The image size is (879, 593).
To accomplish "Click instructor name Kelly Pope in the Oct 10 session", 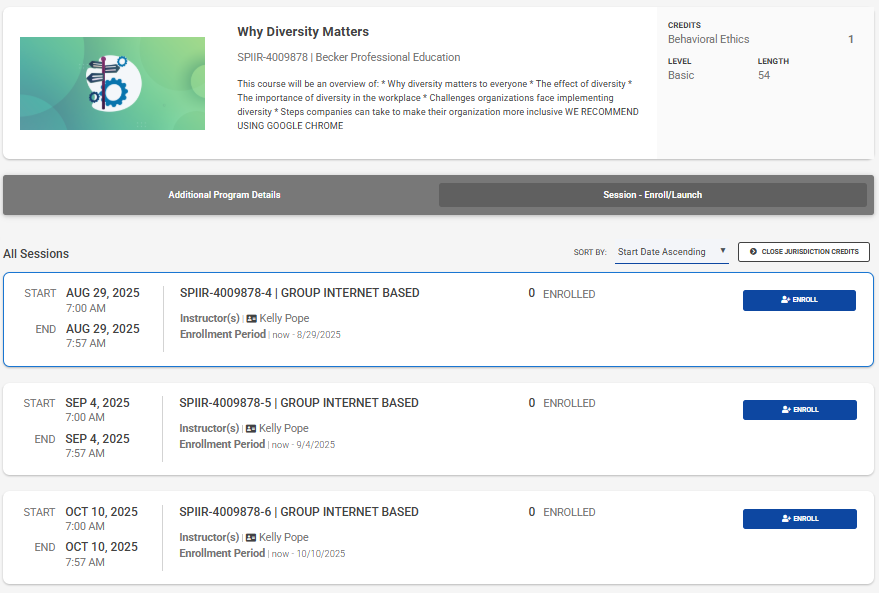I will tap(284, 538).
